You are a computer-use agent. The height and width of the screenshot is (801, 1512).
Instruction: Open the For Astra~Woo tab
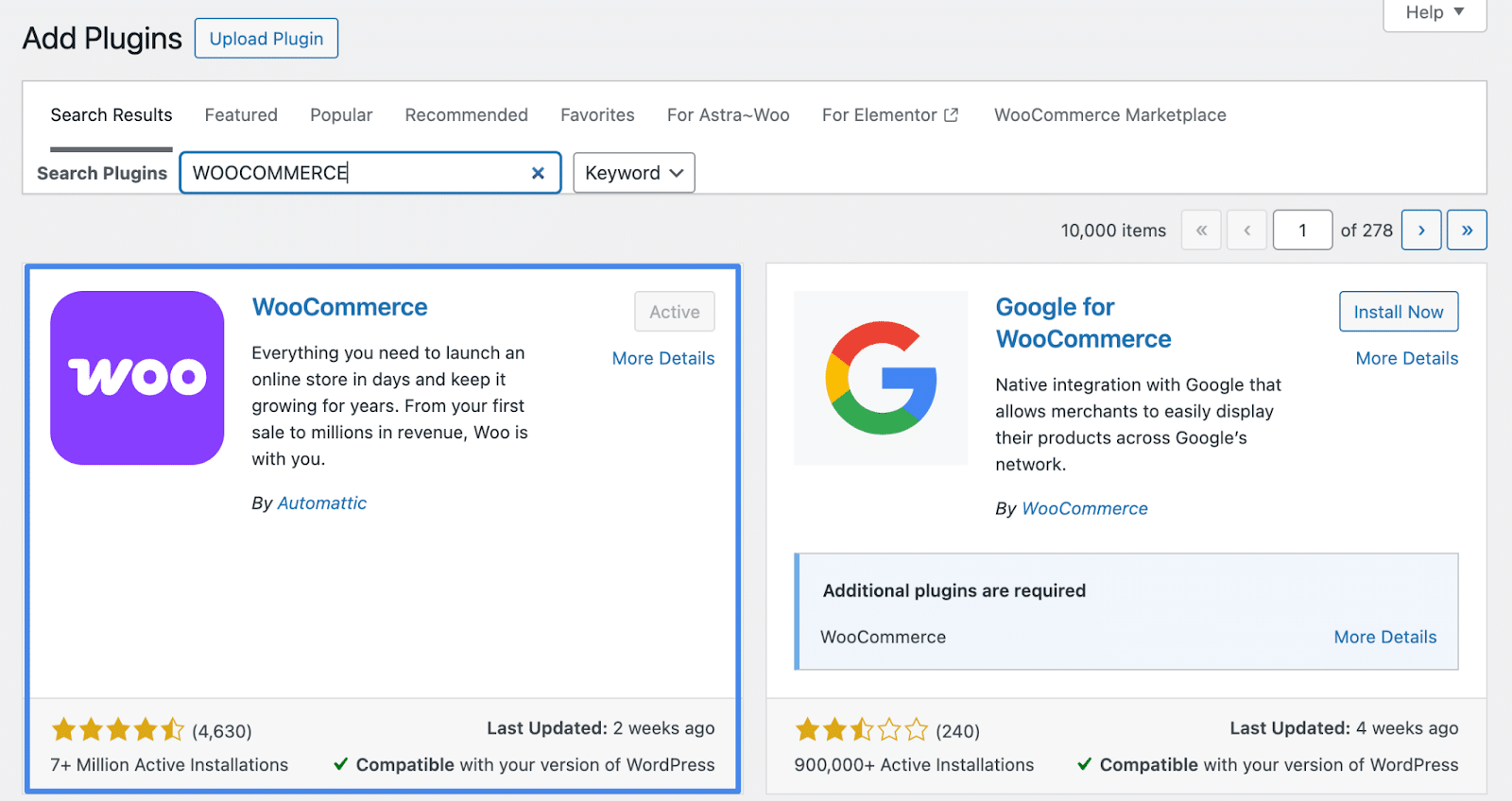729,115
